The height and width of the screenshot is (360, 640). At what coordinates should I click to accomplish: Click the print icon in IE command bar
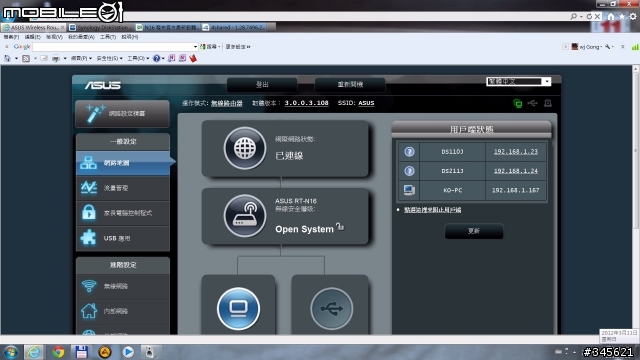[56, 58]
